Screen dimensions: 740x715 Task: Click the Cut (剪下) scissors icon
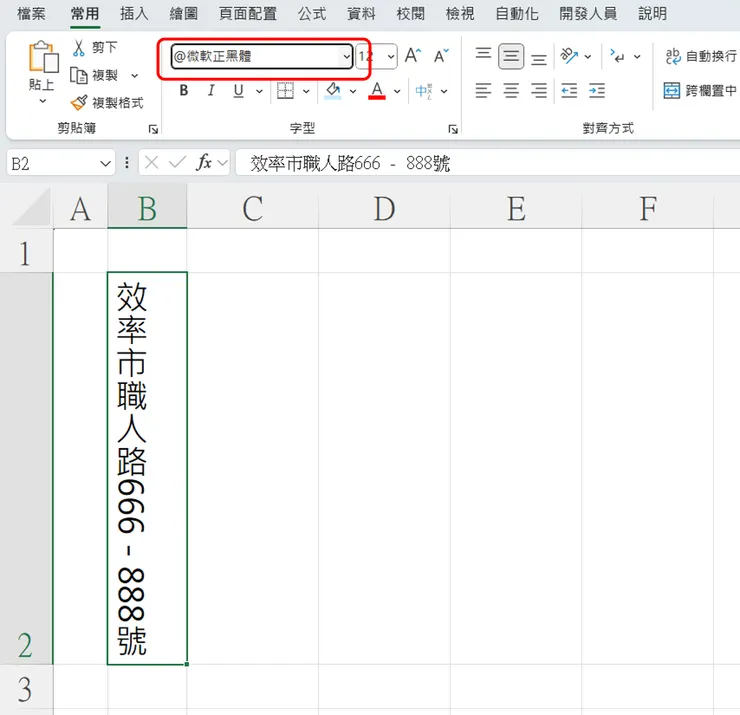[x=78, y=48]
